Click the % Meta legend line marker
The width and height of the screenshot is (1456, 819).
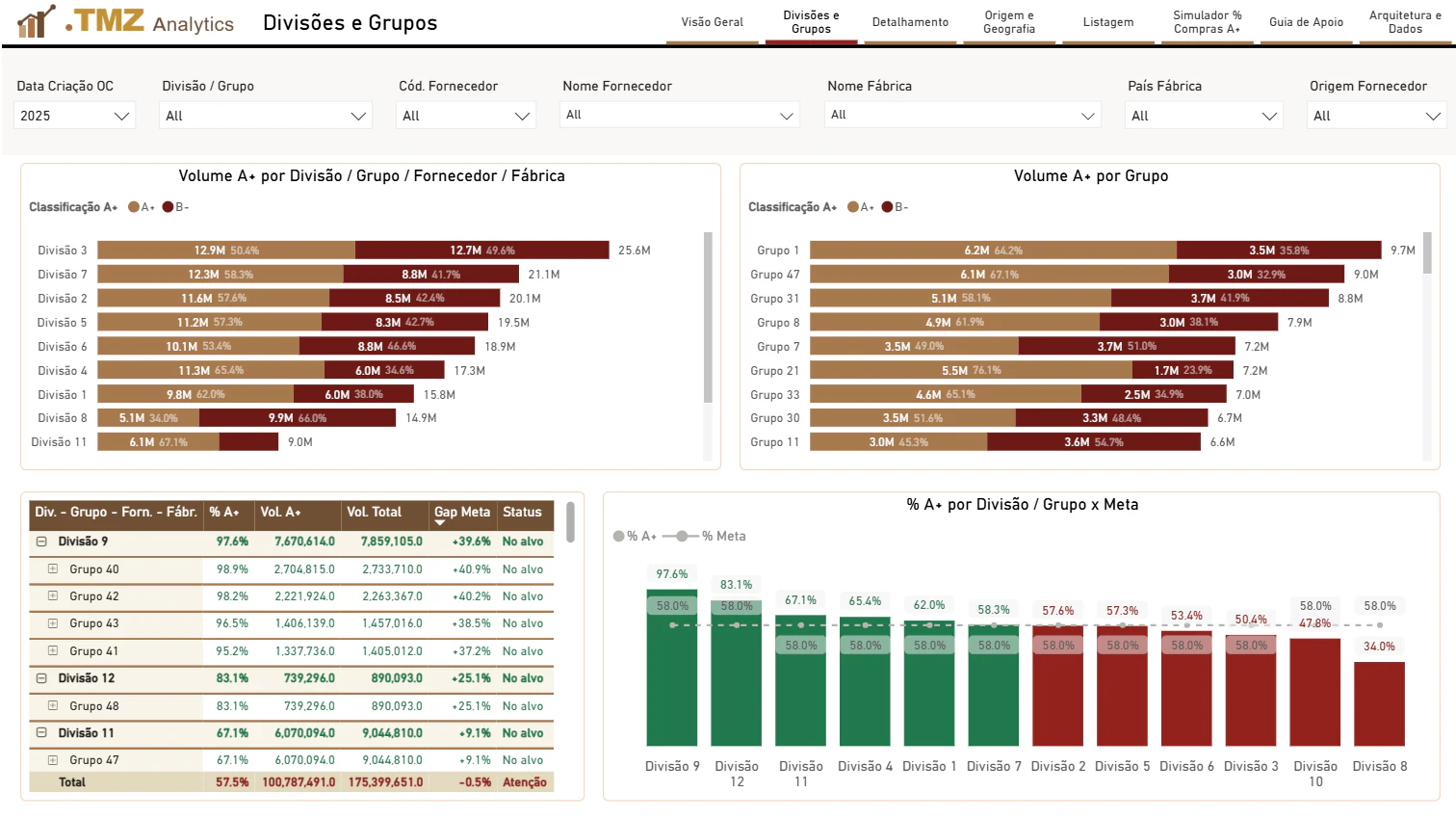681,537
